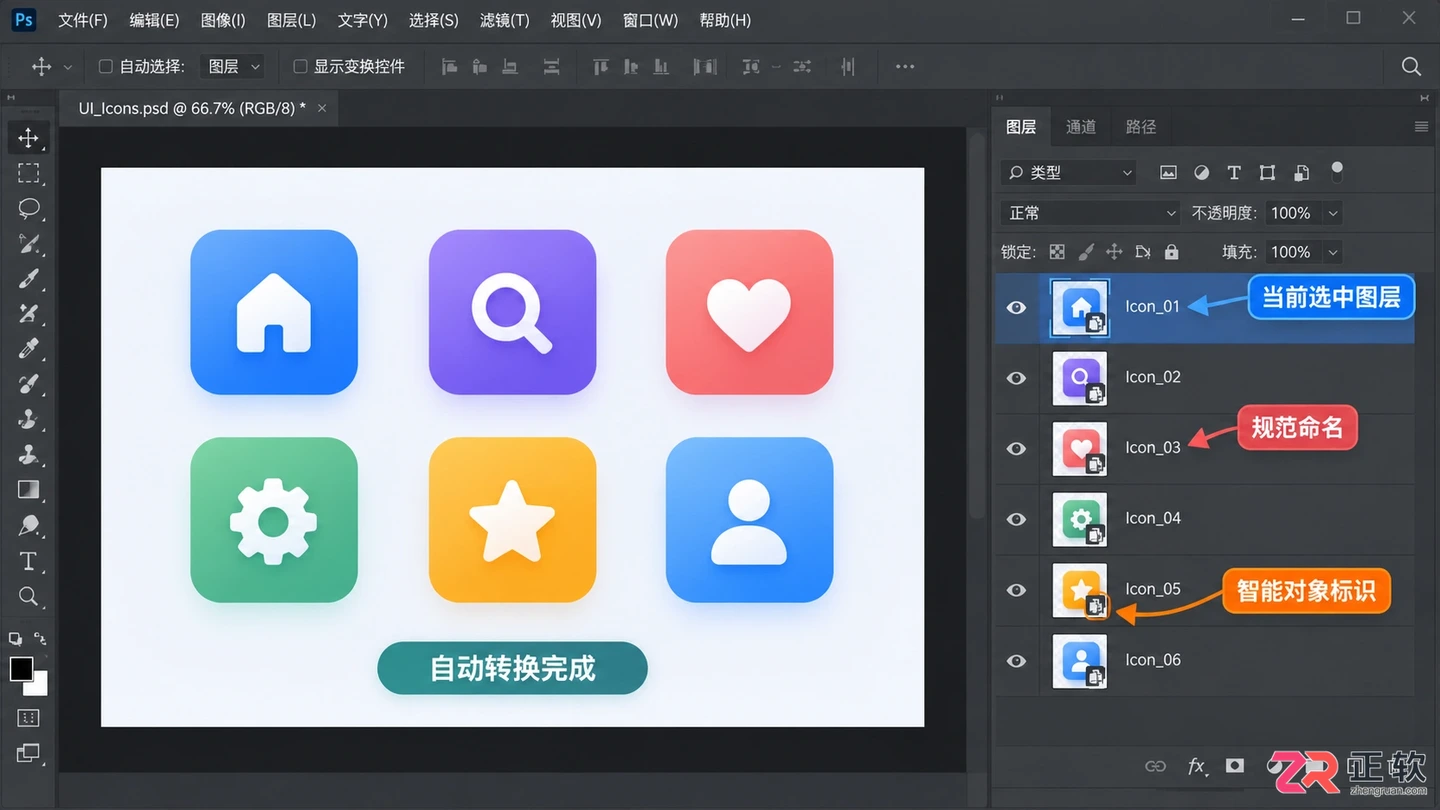Enable the 显示变换控件 checkbox
The width and height of the screenshot is (1440, 810).
pyautogui.click(x=300, y=67)
